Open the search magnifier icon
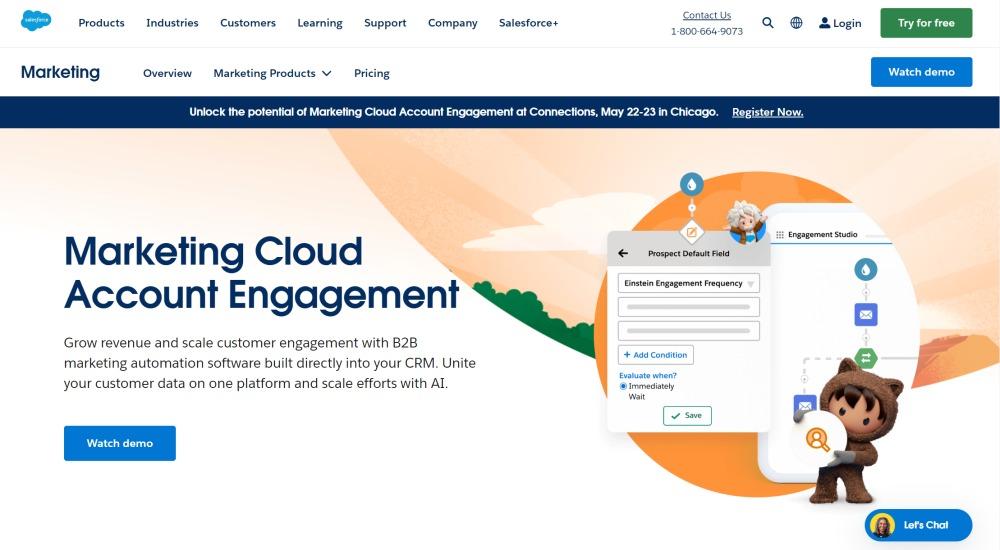 (x=768, y=23)
